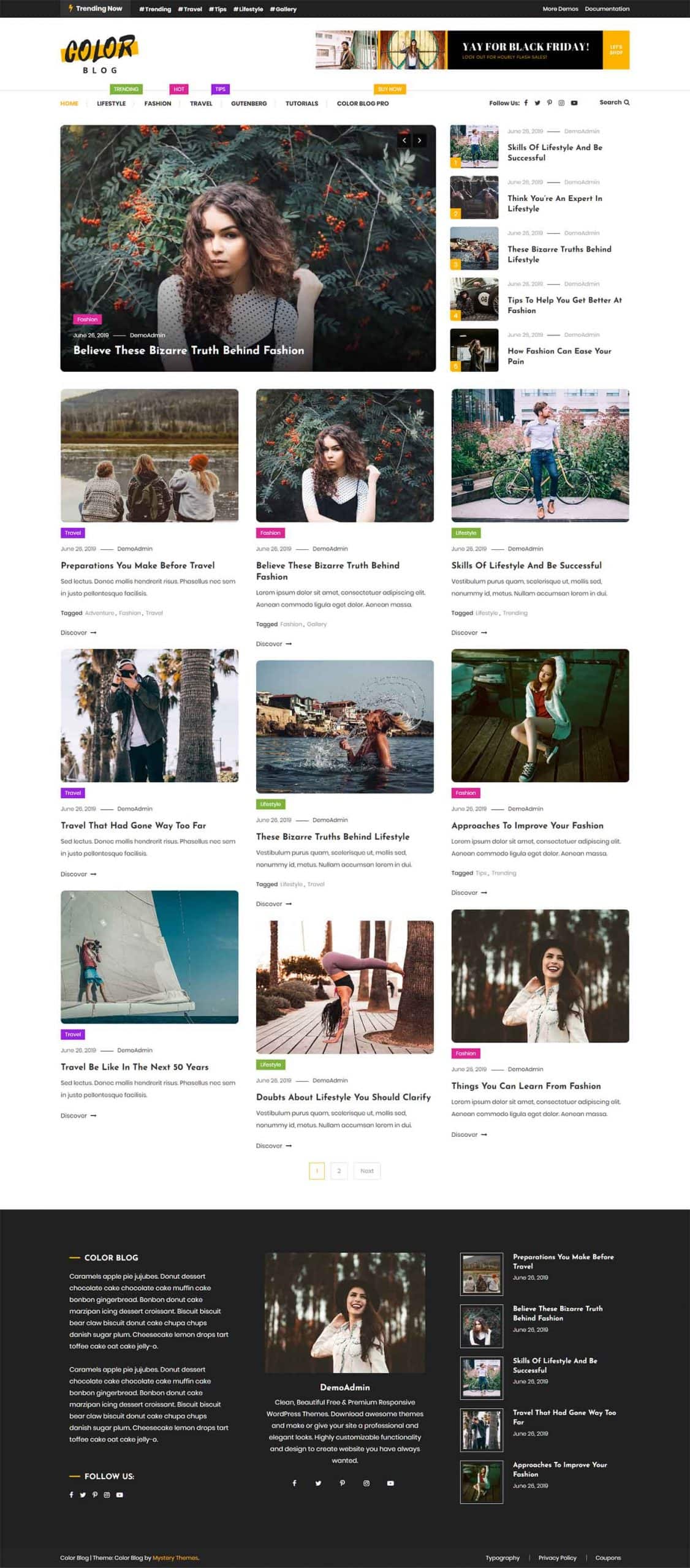Screen dimensions: 690x1568
Task: Select the Tutorials navigation item
Action: click(301, 104)
